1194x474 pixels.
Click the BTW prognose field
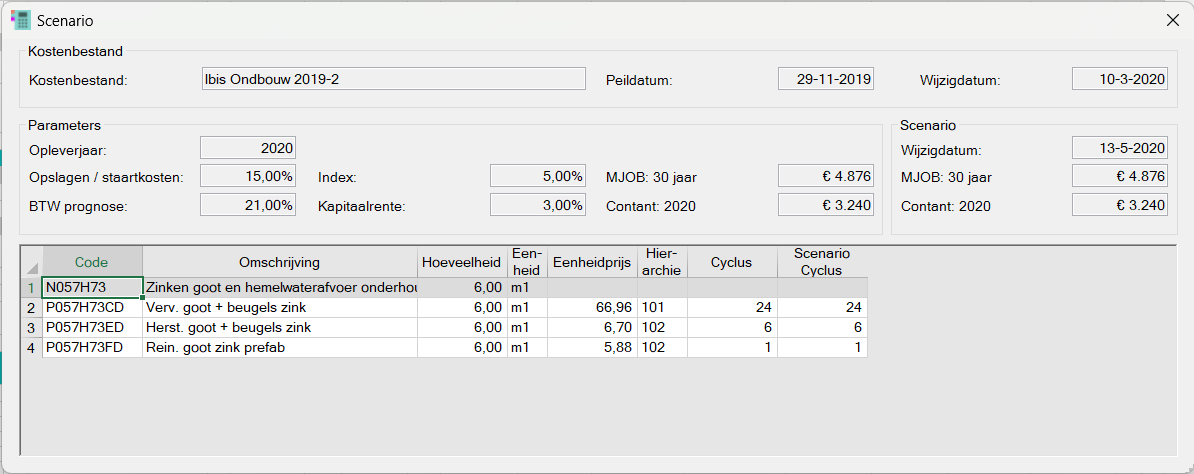pyautogui.click(x=248, y=206)
